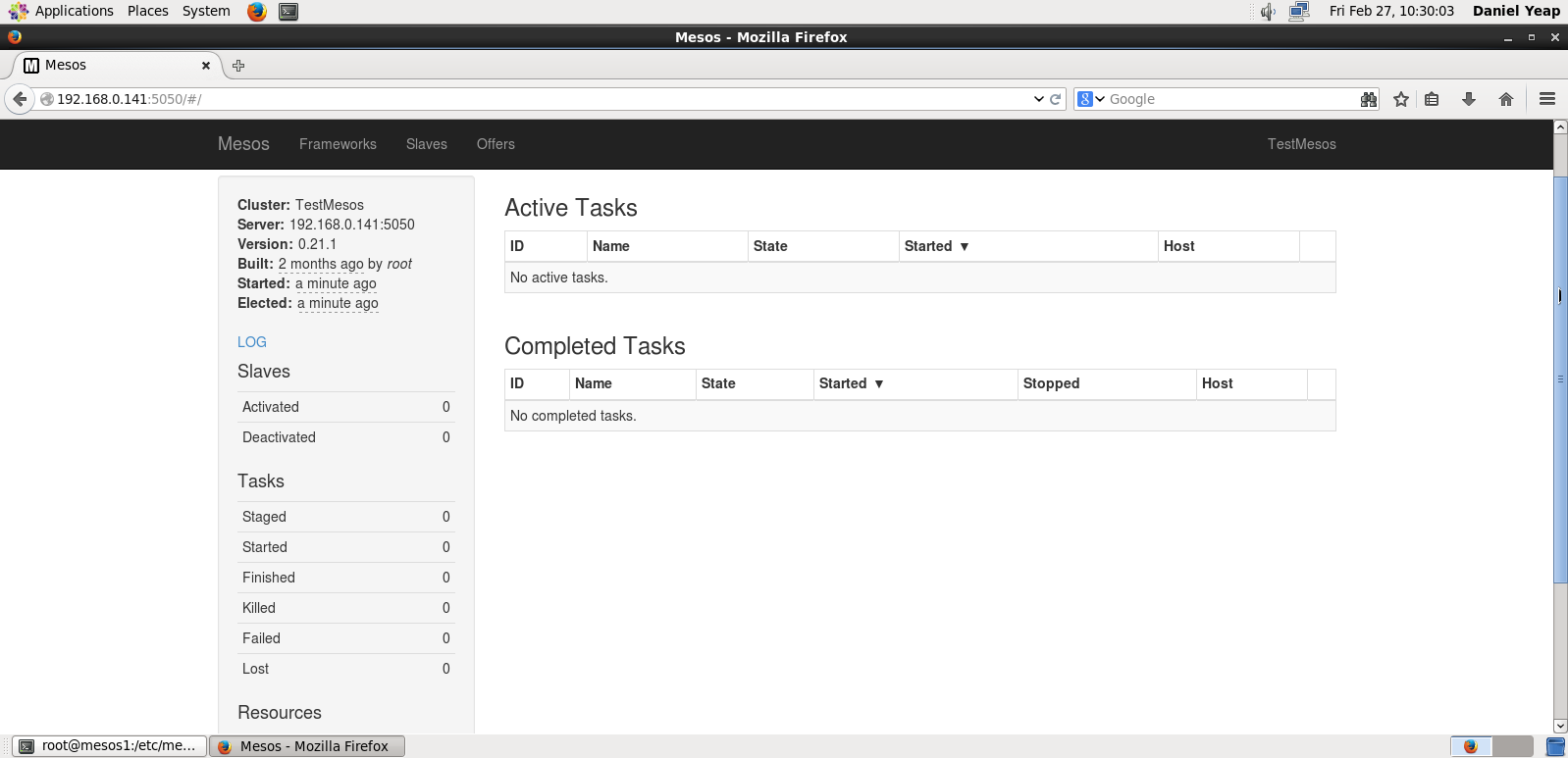Viewport: 1568px width, 758px height.
Task: Click the Firefox back arrow button
Action: [x=20, y=99]
